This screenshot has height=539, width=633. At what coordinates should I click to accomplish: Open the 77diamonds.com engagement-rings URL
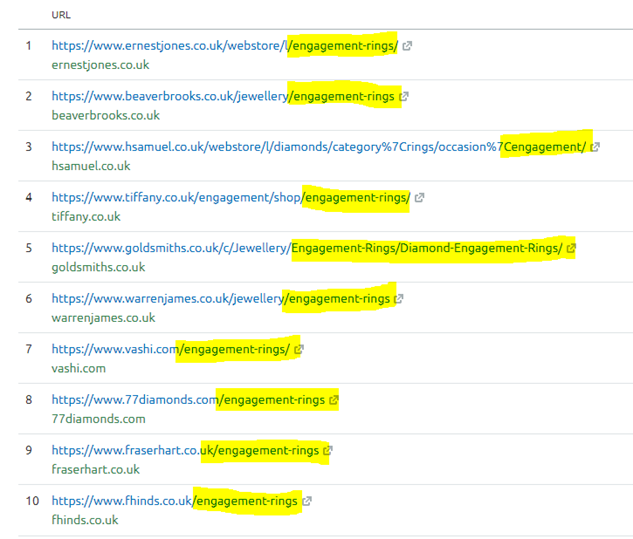[188, 400]
